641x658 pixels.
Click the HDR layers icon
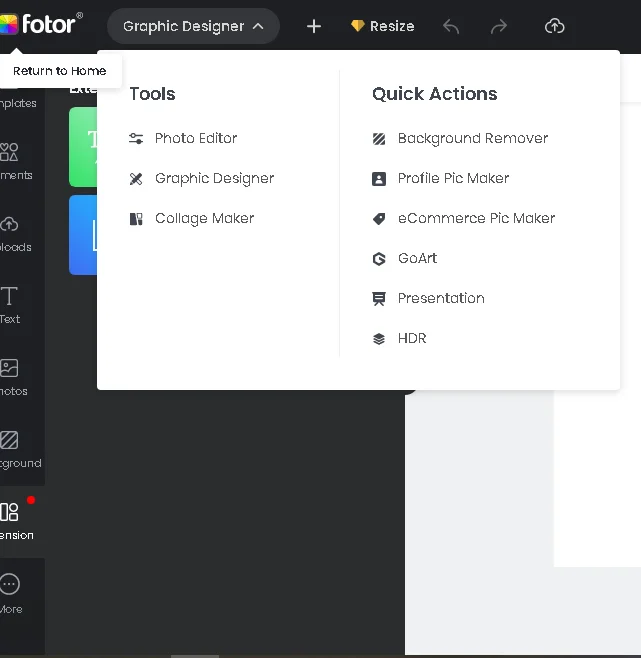tap(379, 339)
